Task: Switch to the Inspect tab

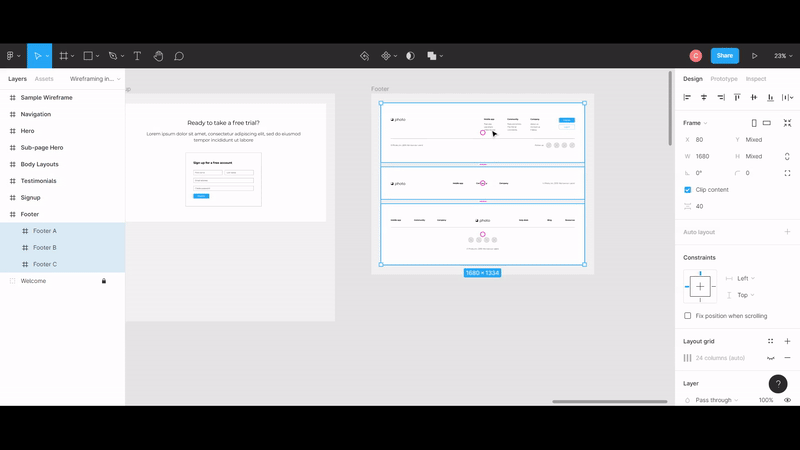Action: click(756, 79)
